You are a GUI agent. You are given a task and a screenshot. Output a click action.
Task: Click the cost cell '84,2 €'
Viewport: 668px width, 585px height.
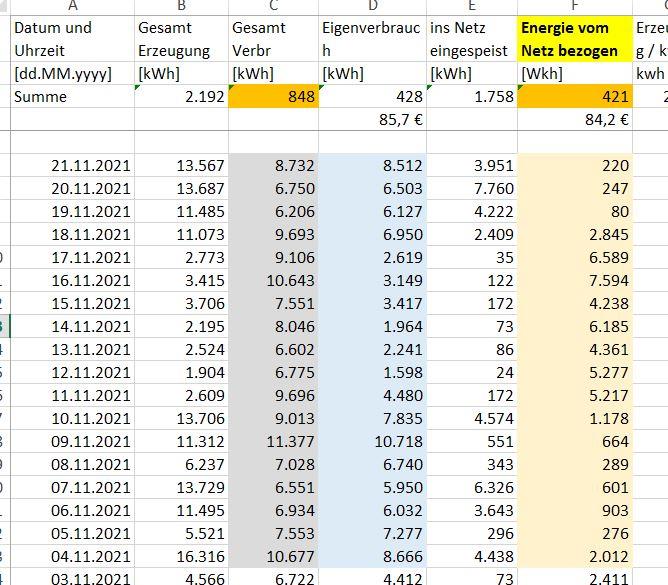pos(575,119)
